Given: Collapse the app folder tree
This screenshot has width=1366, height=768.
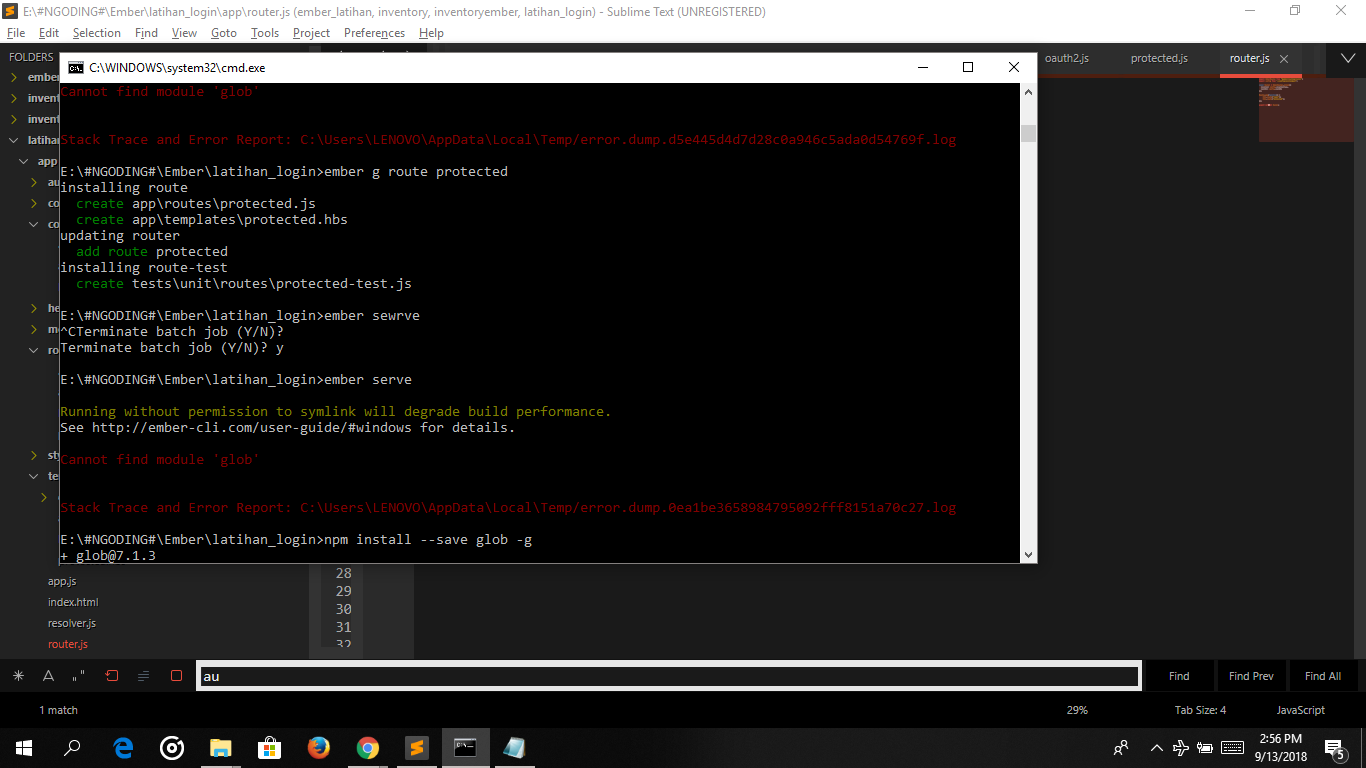Looking at the screenshot, I should point(22,160).
